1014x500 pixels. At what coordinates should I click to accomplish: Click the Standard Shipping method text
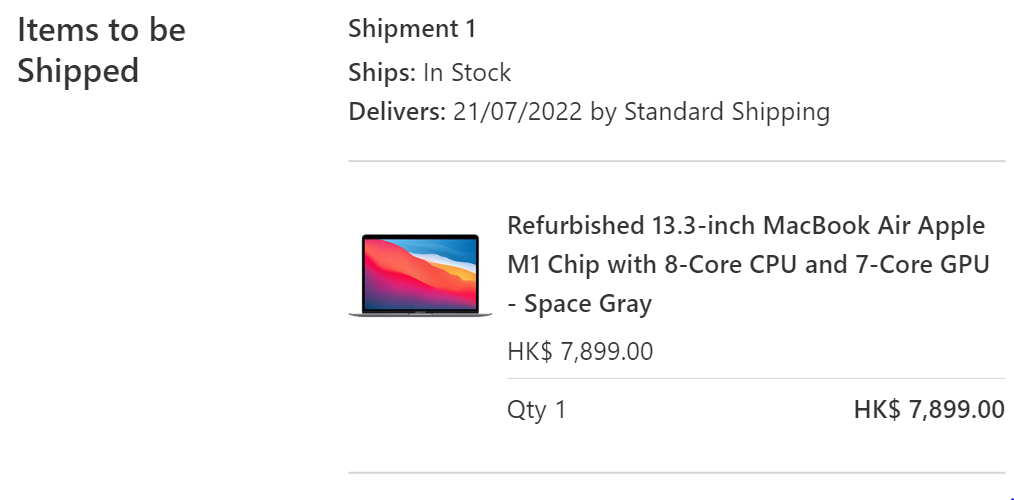click(727, 112)
